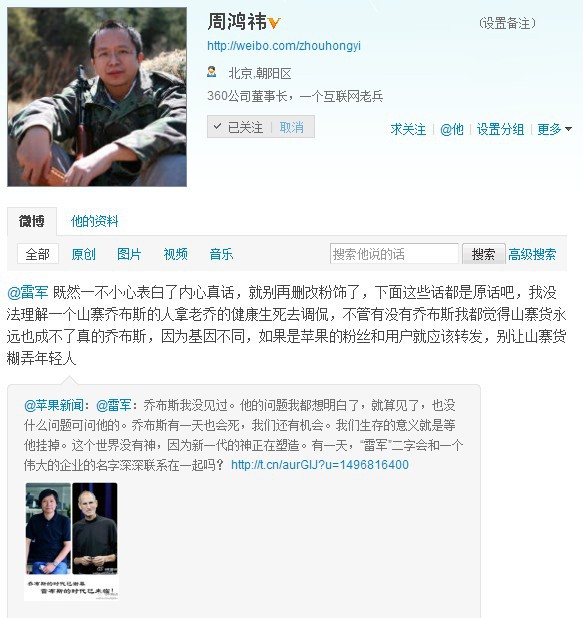
Task: Click 设置备注 to set a remark
Action: (x=507, y=23)
